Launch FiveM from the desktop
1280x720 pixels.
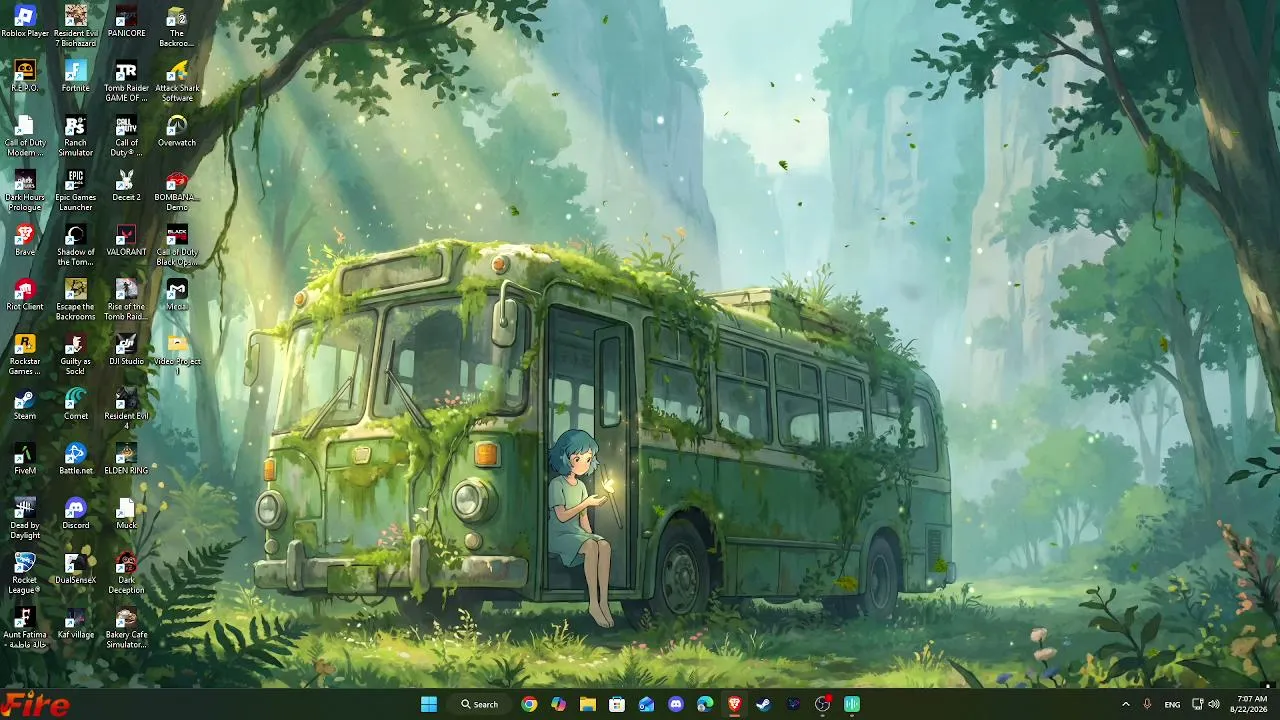coord(25,459)
